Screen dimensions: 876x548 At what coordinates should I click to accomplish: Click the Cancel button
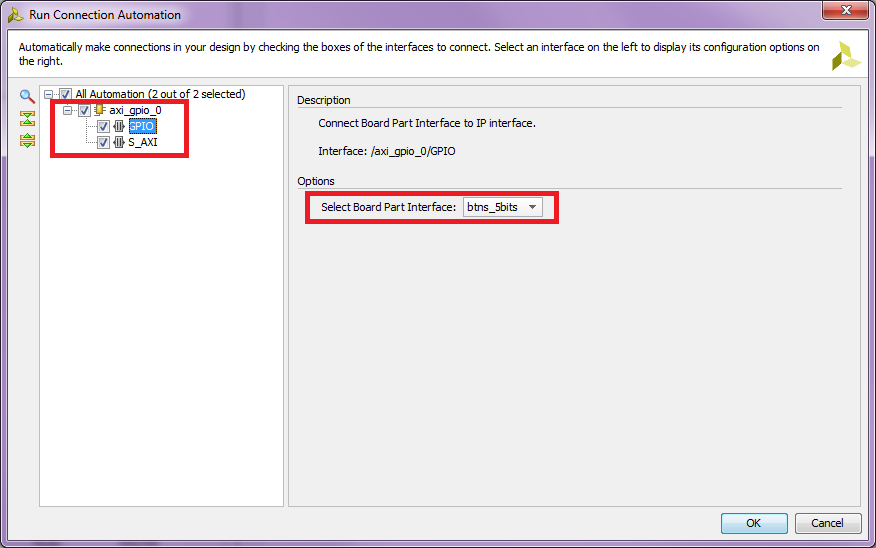(x=827, y=523)
